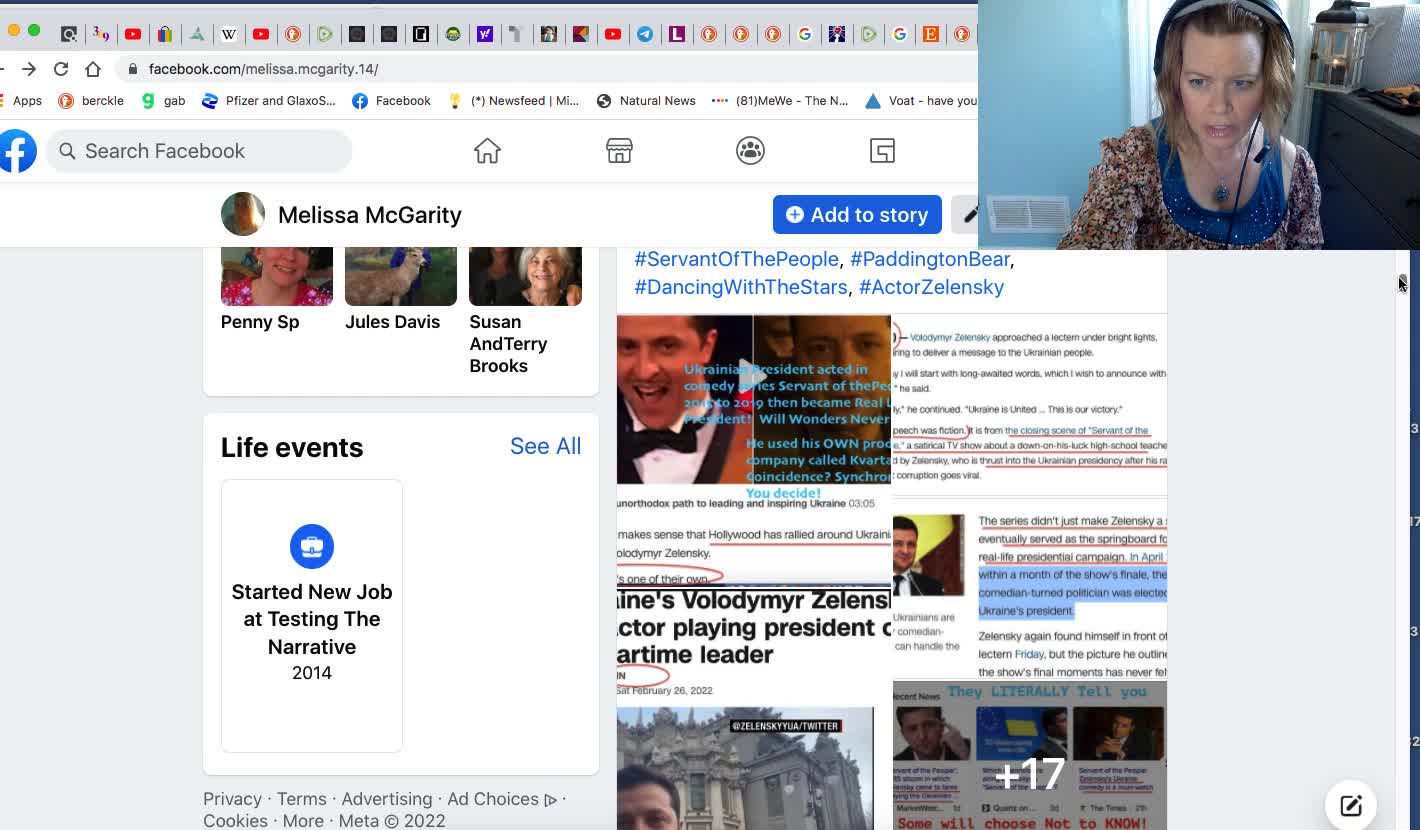The width and height of the screenshot is (1420, 830).
Task: Focus the Search Facebook field
Action: coord(199,151)
